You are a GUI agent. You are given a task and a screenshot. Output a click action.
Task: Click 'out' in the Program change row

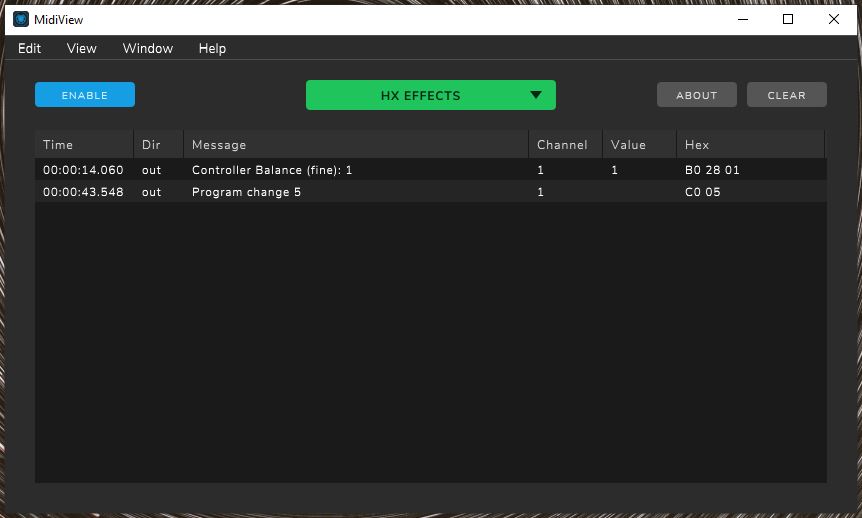pyautogui.click(x=151, y=192)
